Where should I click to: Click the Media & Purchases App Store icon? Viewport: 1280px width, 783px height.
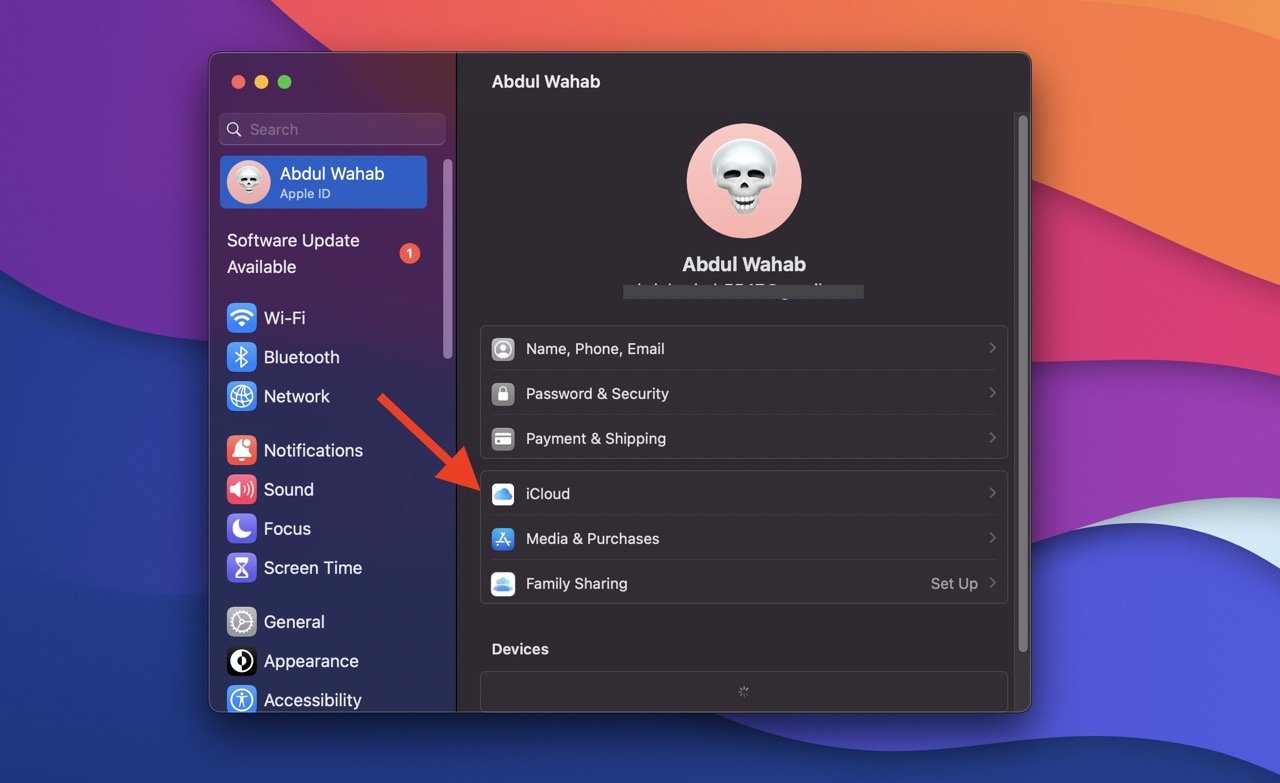tap(503, 539)
